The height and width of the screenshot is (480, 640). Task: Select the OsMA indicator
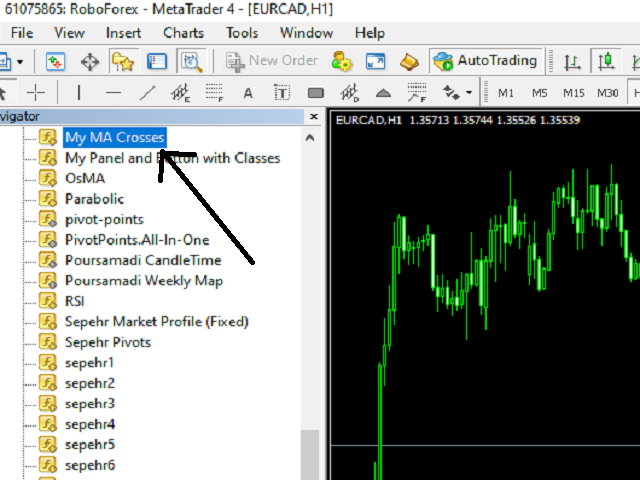85,178
